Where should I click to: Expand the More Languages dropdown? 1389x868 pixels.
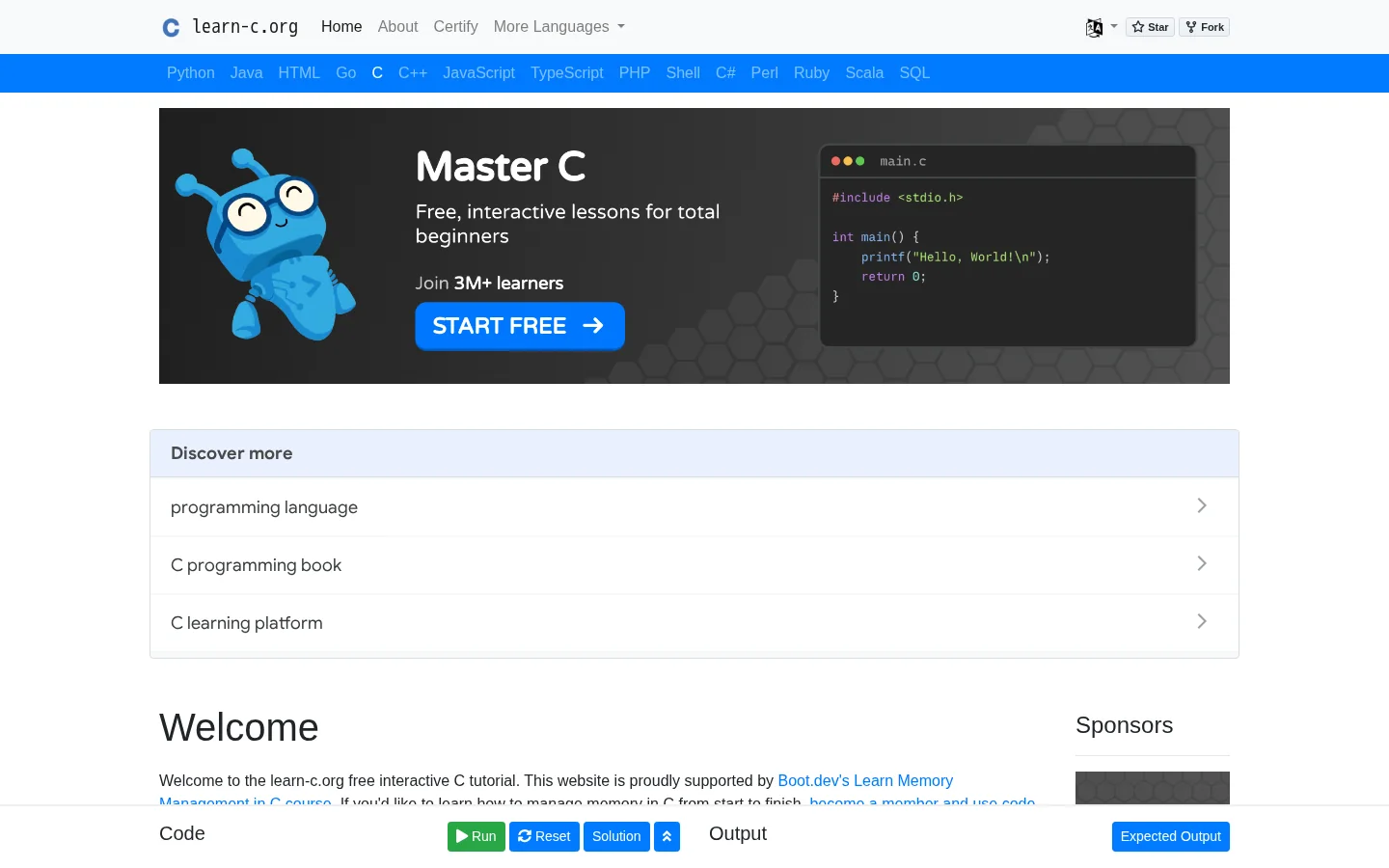coord(559,27)
